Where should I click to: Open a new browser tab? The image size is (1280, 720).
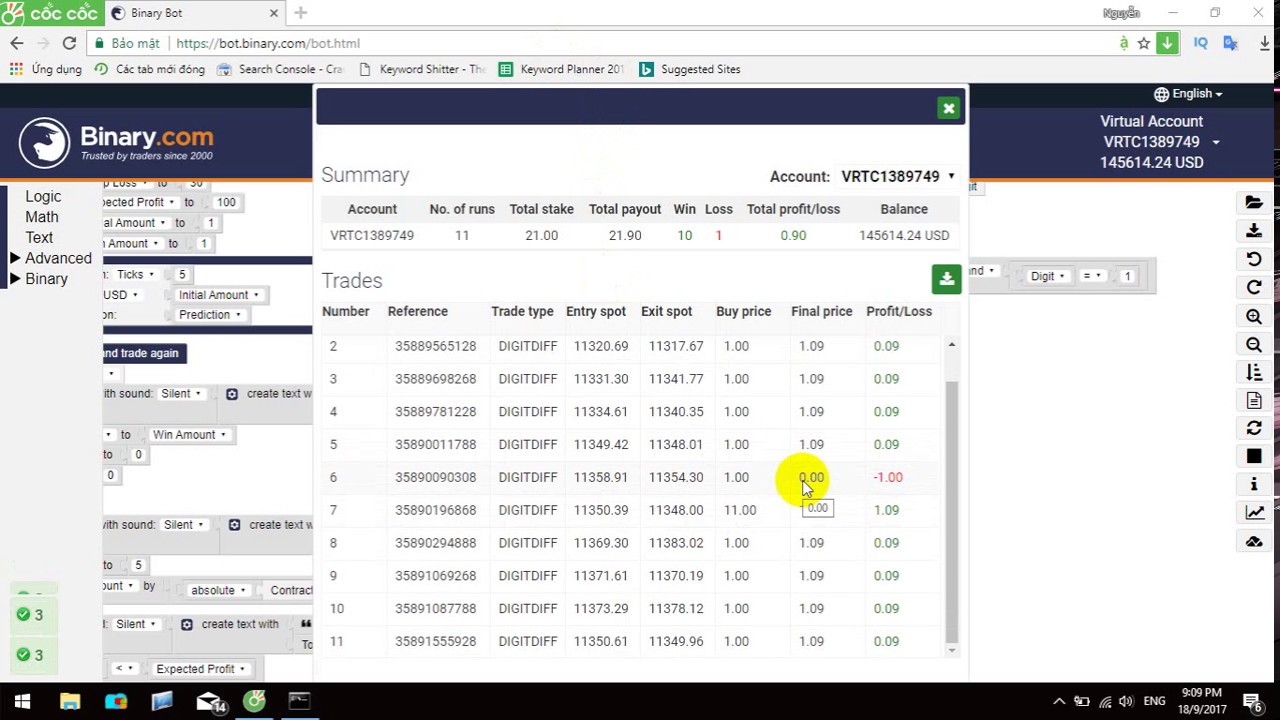300,13
